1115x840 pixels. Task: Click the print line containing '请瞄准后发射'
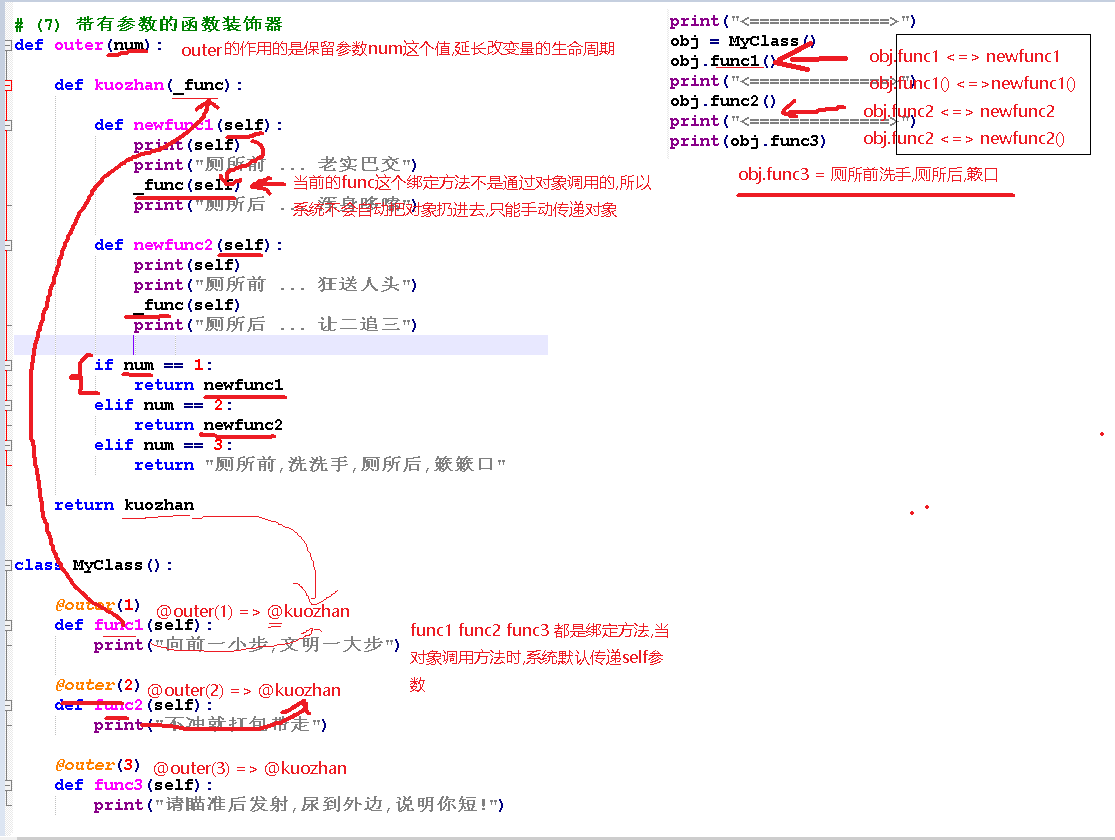(299, 804)
